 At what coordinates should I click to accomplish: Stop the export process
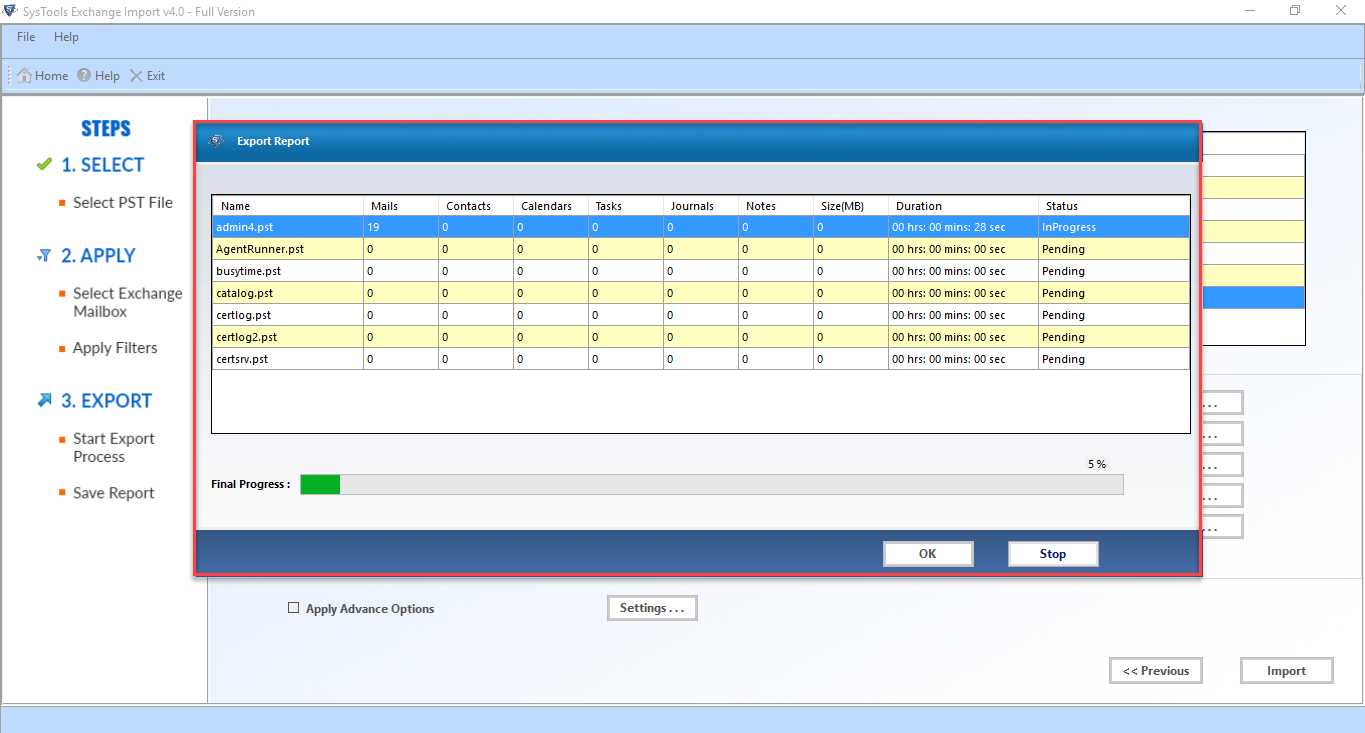click(1053, 554)
